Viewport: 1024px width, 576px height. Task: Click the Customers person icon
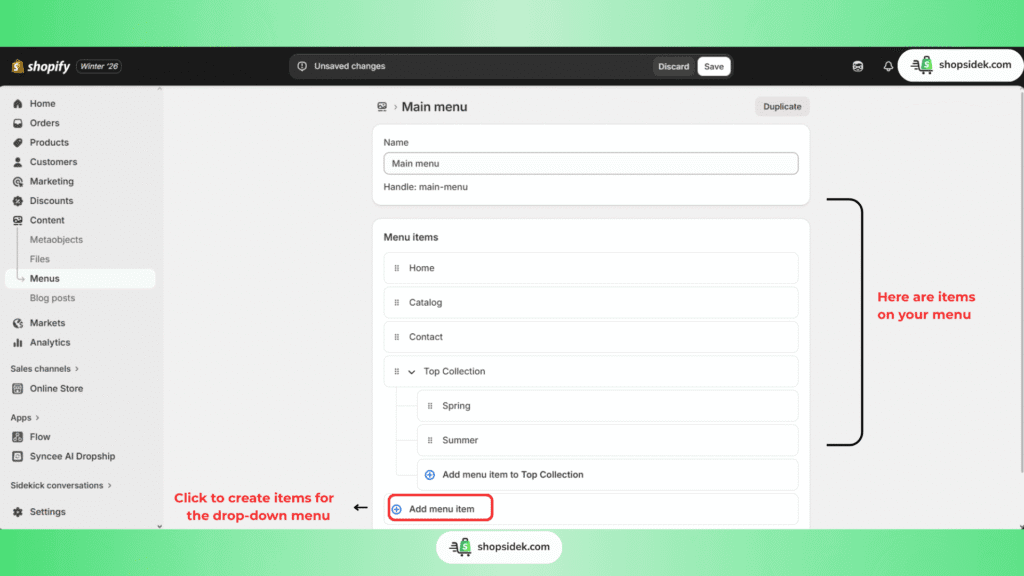[x=18, y=162]
